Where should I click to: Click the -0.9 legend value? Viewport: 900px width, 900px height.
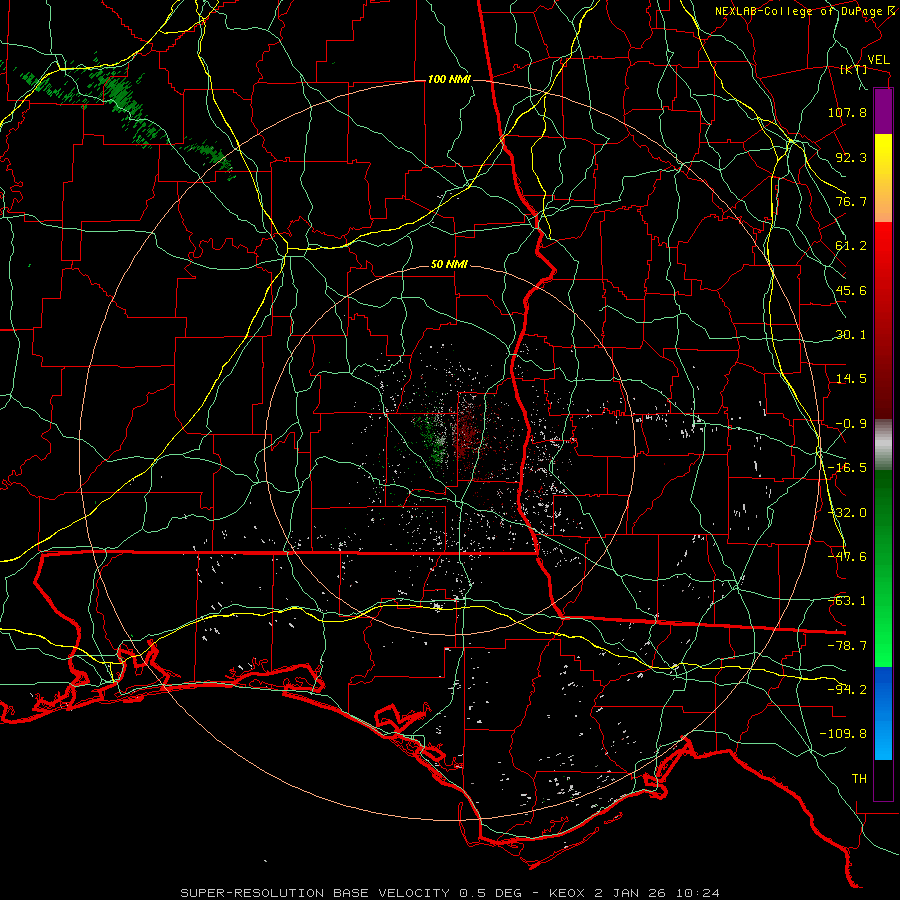(x=851, y=424)
